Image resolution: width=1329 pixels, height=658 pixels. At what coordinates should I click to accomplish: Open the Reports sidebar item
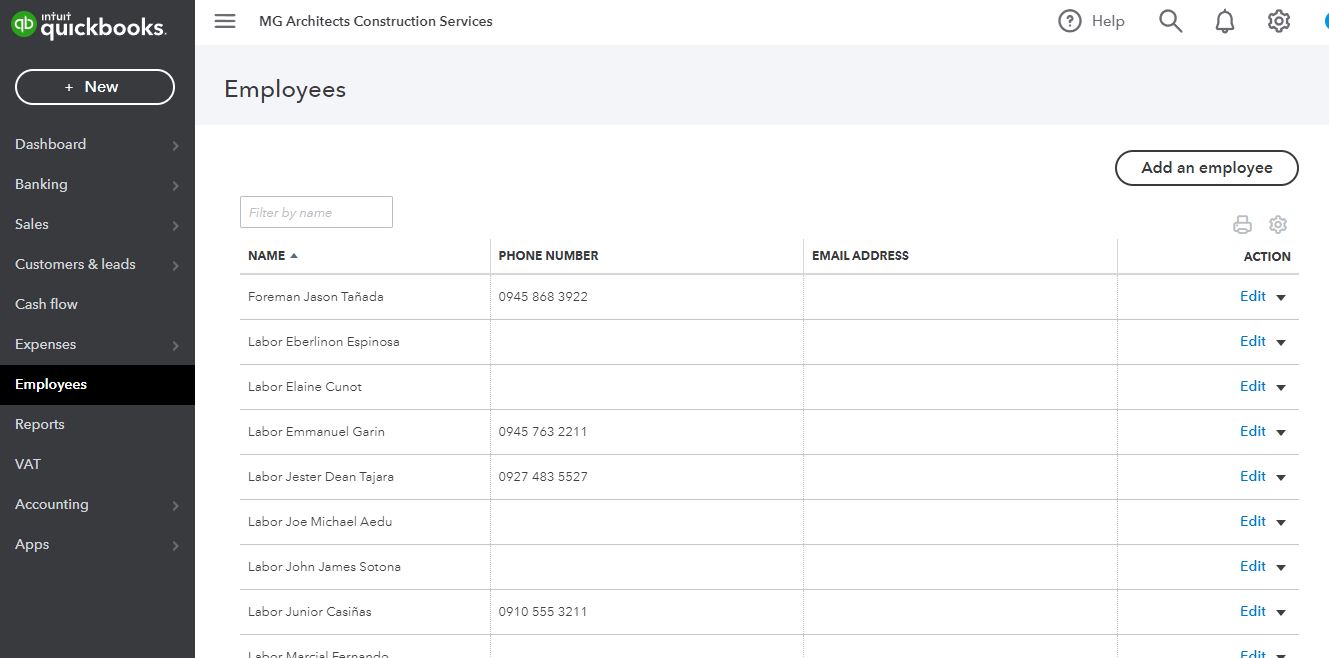point(40,424)
